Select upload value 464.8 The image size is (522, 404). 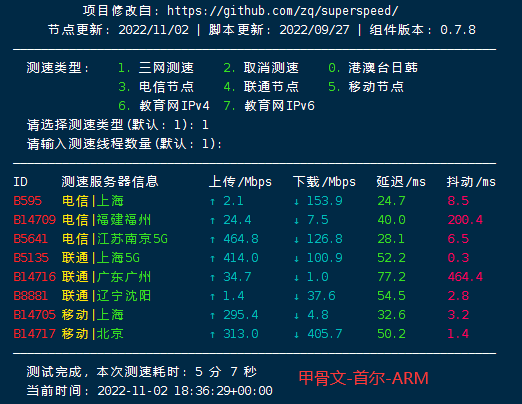tap(241, 239)
